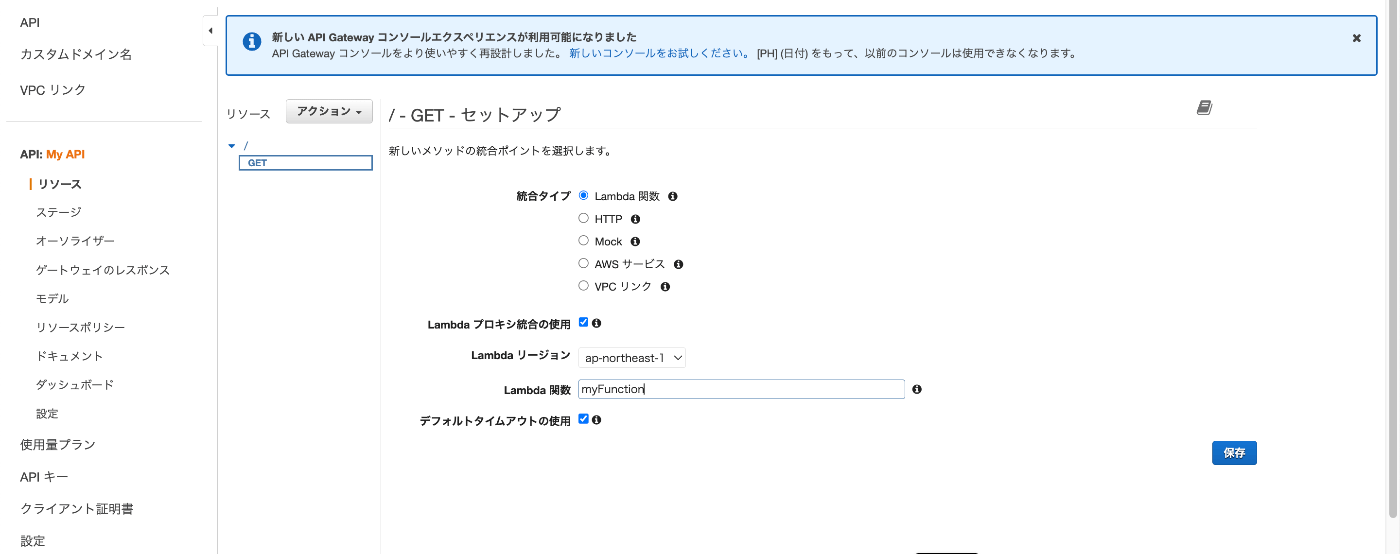Show info for AWS サービス integration type
This screenshot has width=1400, height=554.
(x=678, y=265)
